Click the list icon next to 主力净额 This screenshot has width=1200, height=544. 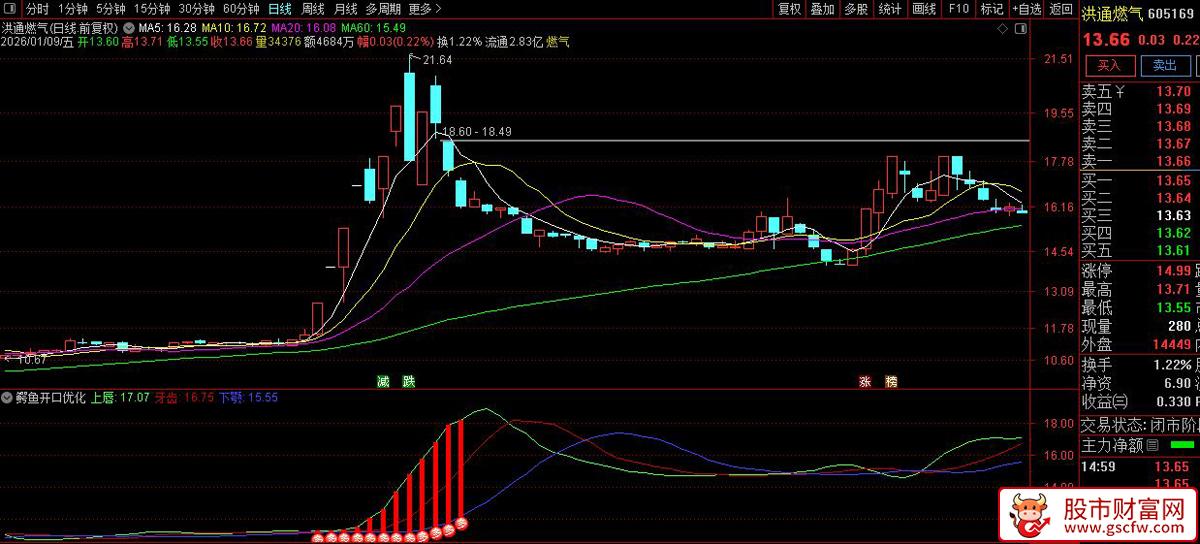pos(1151,445)
